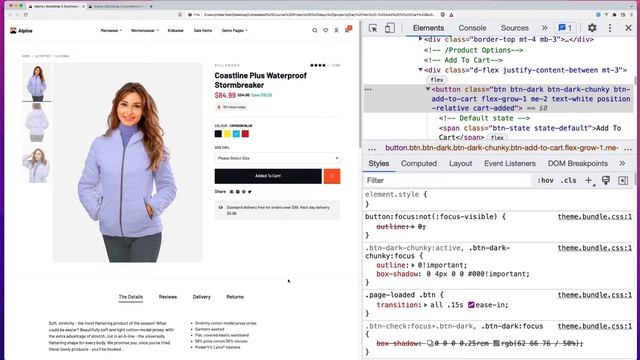
Task: Show more DevTools panels chevron
Action: pos(544,28)
